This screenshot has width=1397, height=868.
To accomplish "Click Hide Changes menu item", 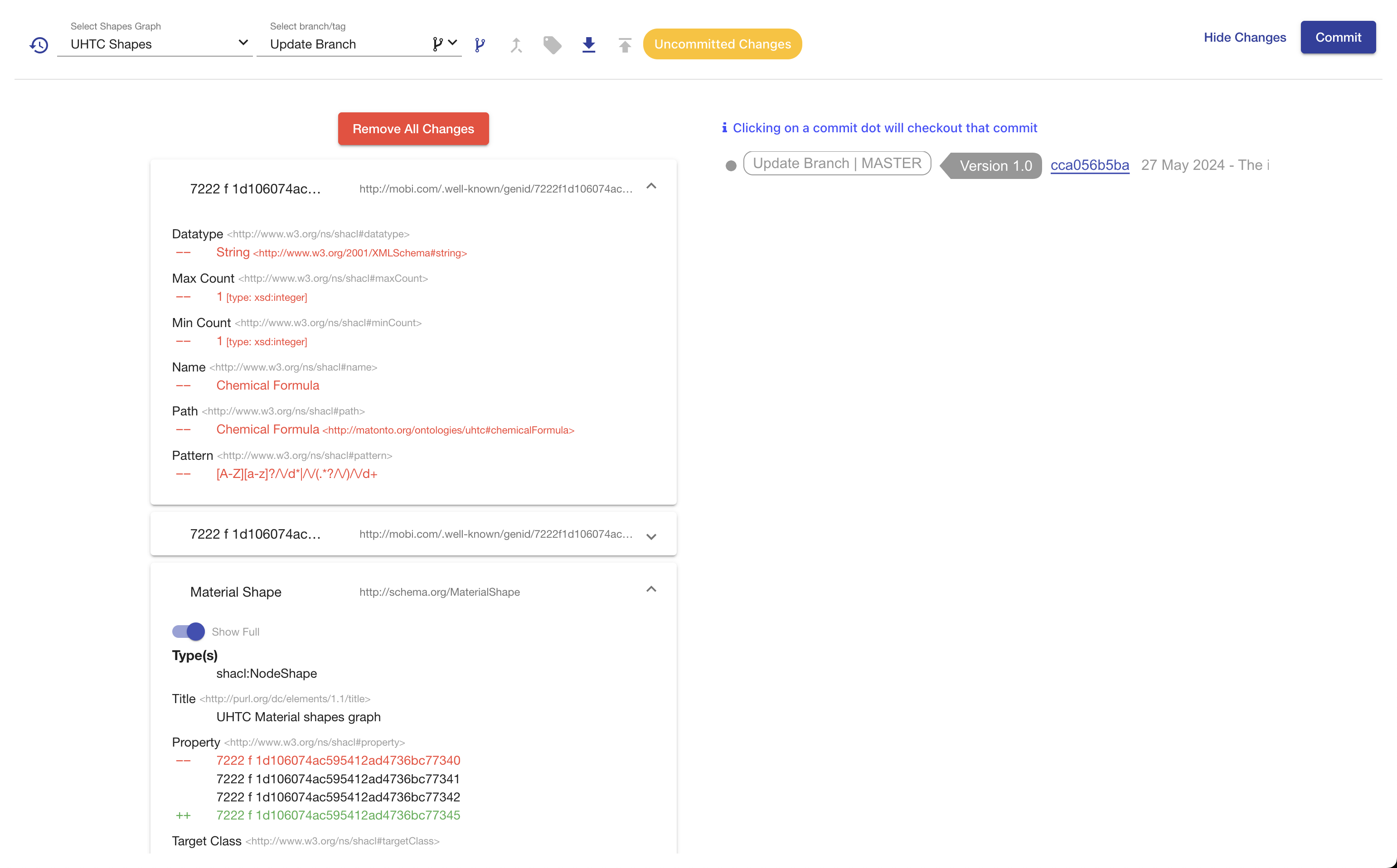I will 1244,38.
